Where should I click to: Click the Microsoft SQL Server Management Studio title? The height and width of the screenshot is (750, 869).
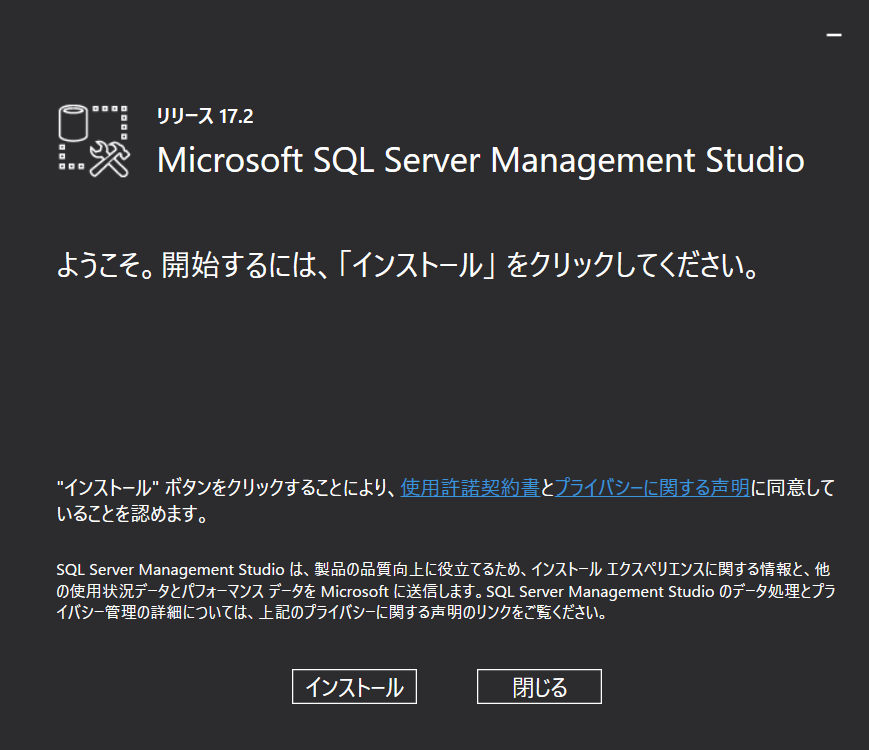tap(480, 160)
